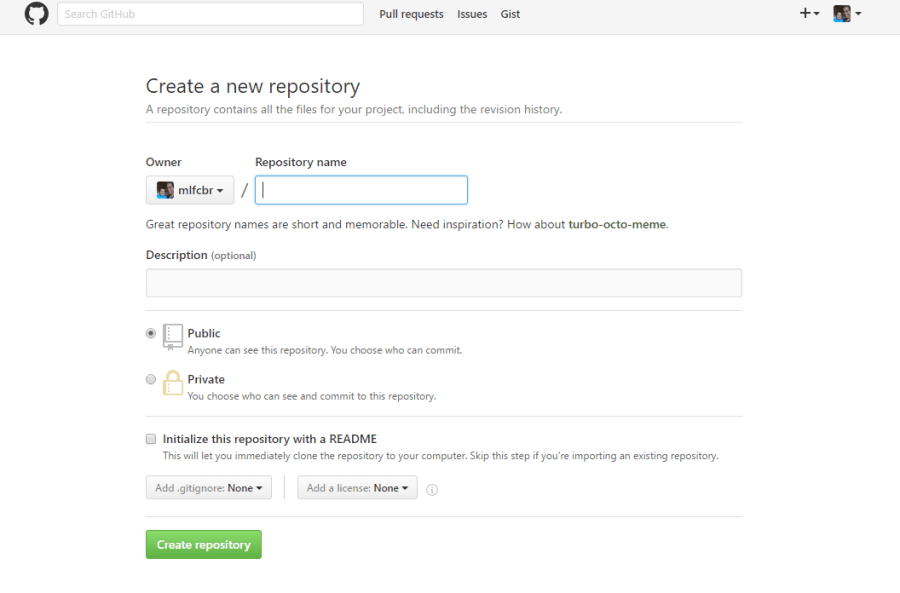Open the Add a license dropdown
Screen dimensions: 900x593
pyautogui.click(x=357, y=488)
